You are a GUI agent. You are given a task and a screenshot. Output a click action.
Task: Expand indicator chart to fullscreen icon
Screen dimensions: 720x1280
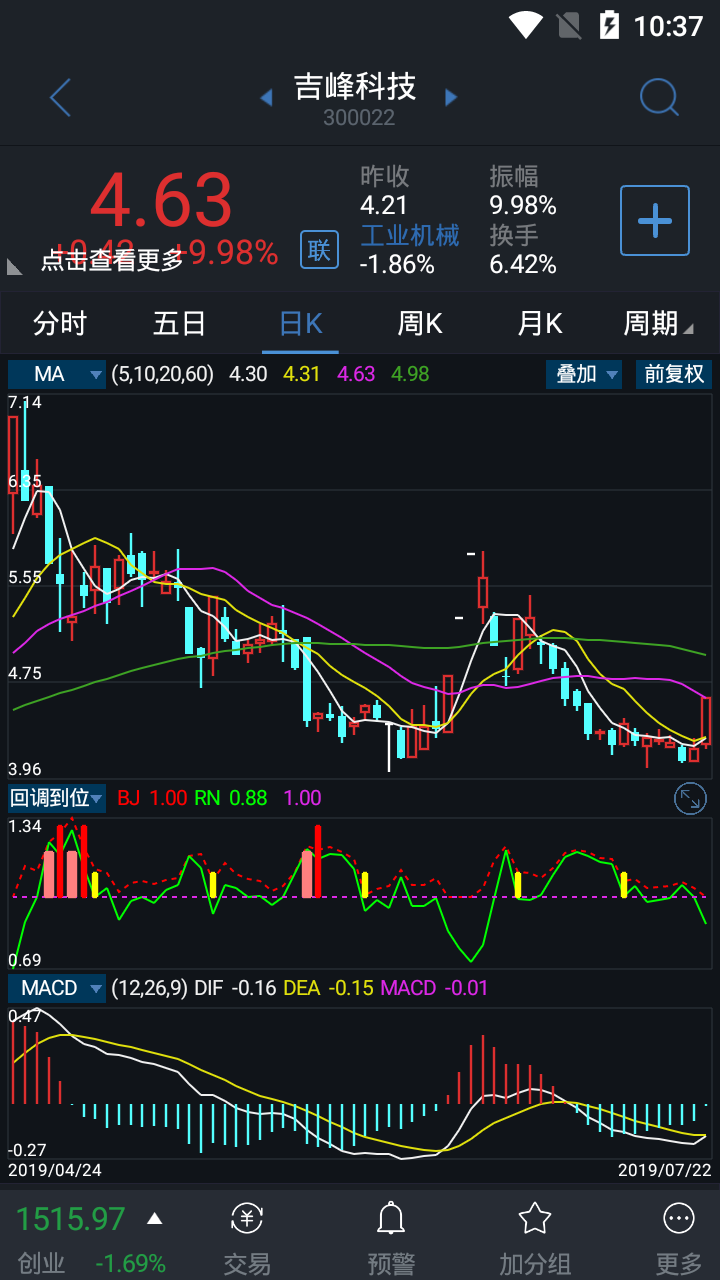point(691,798)
